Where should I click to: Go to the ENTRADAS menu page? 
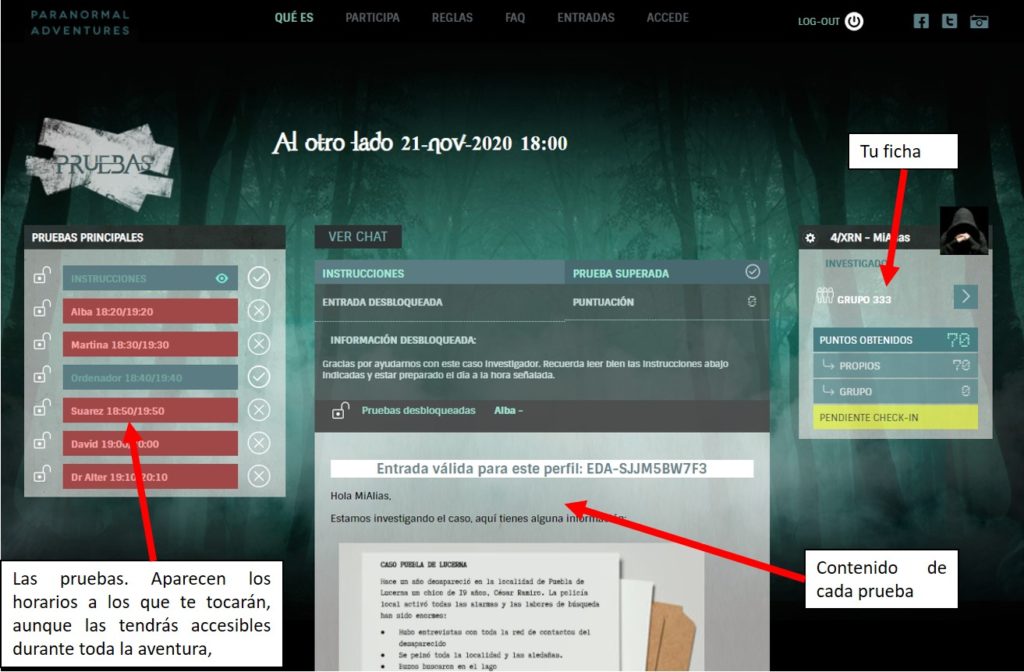tap(586, 18)
